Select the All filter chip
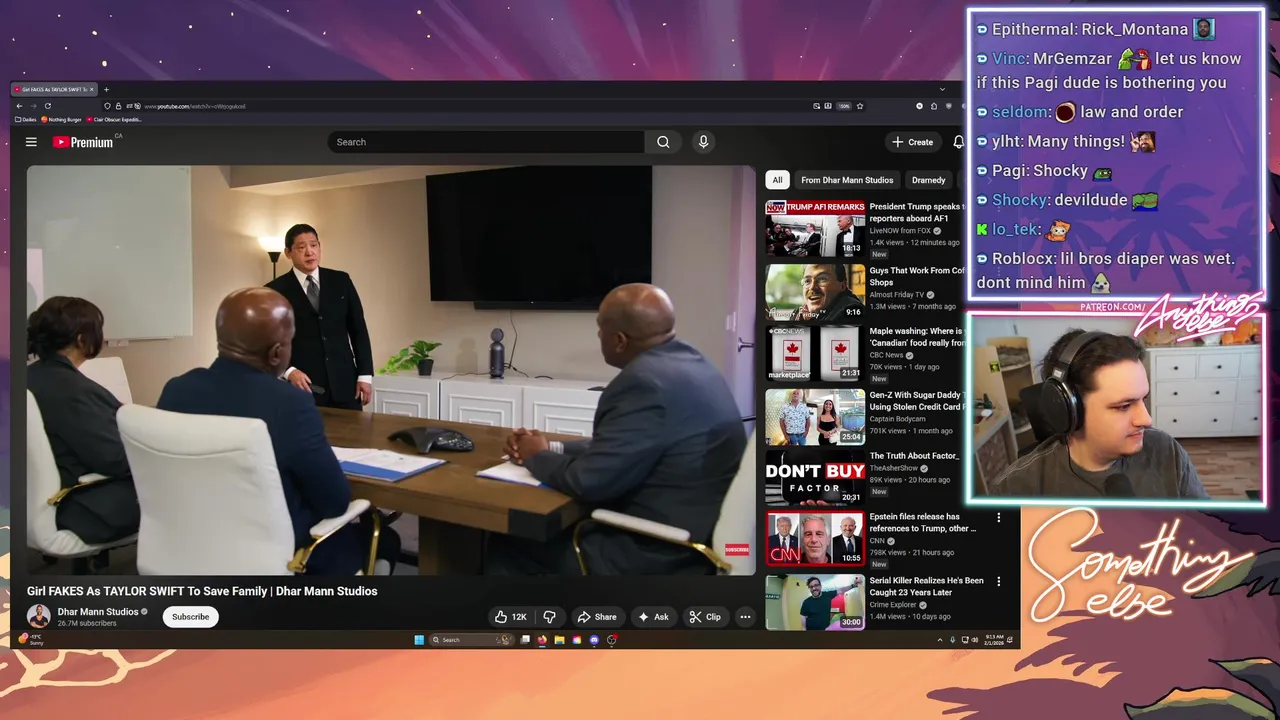The width and height of the screenshot is (1280, 720). 777,180
